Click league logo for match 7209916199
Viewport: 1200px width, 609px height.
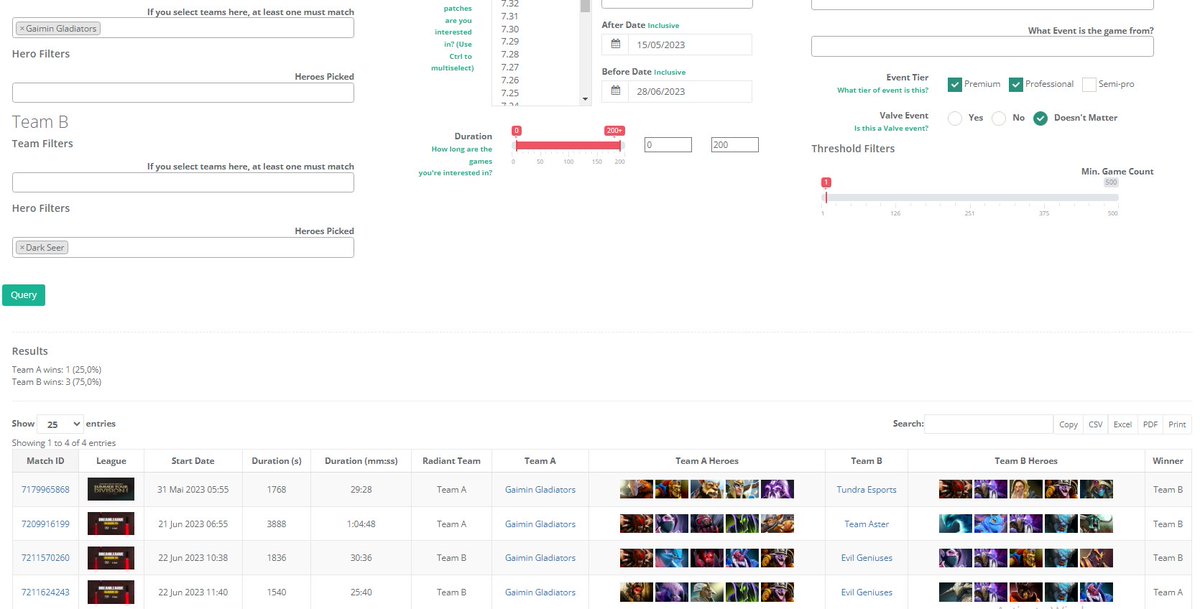(111, 524)
